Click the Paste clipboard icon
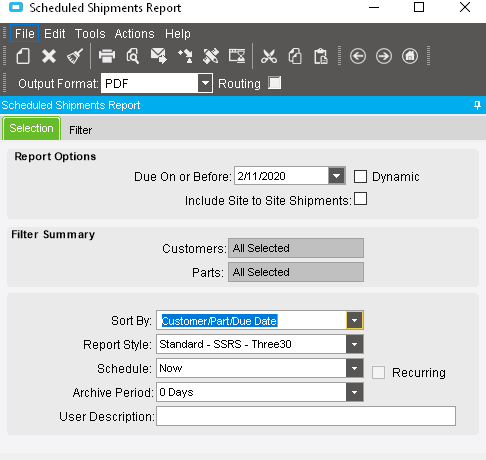486x460 pixels. (x=321, y=56)
